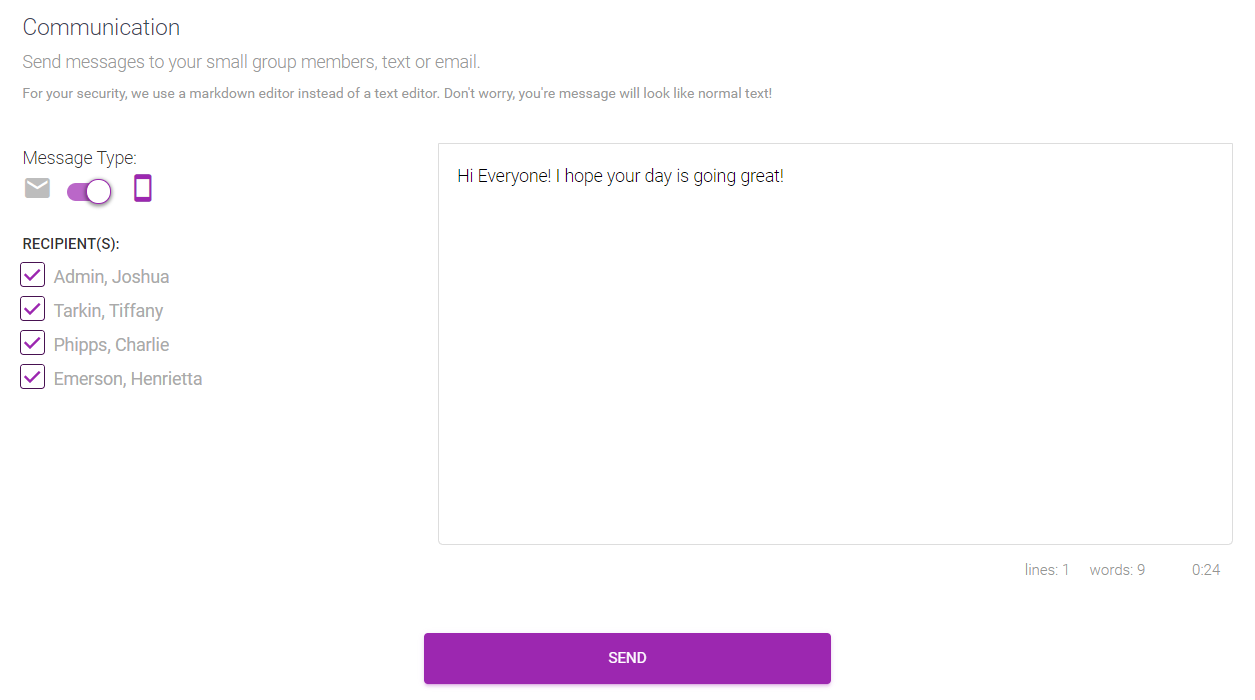The image size is (1255, 700).
Task: Click the RECIPIENT(S) section label
Action: pyautogui.click(x=71, y=244)
